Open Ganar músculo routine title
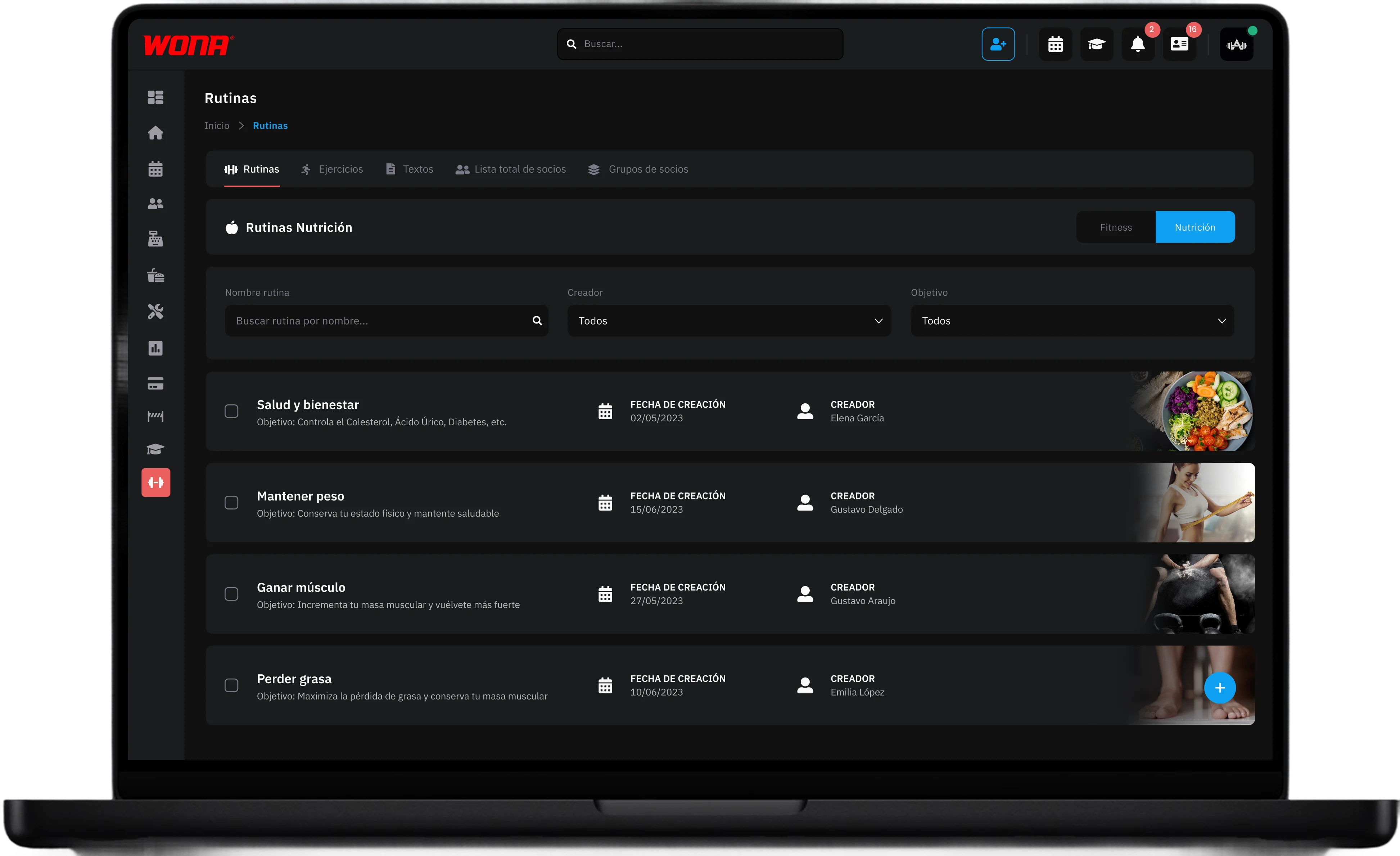This screenshot has width=1400, height=856. 301,587
